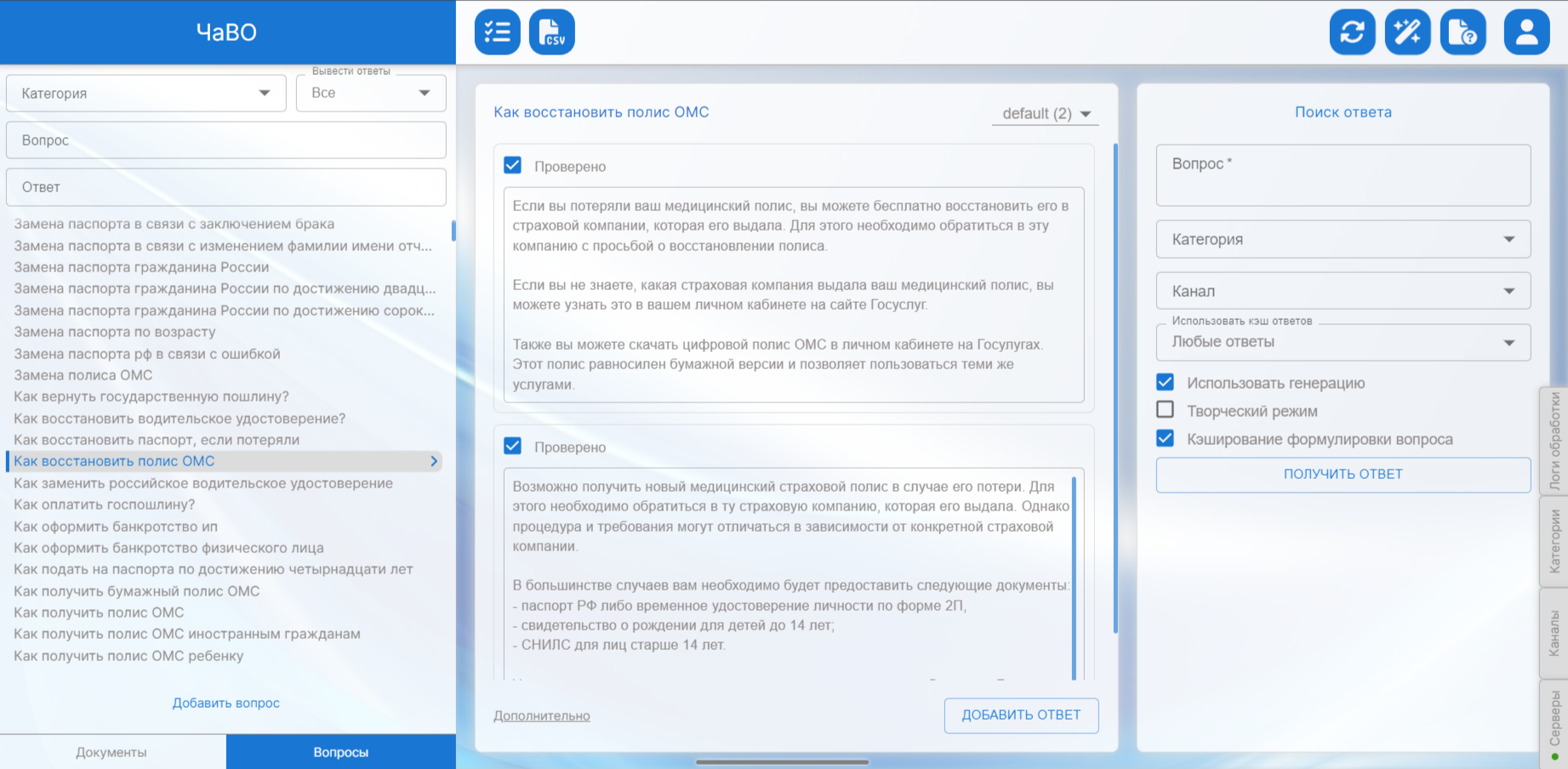
Task: Click chevron arrow on selected question row
Action: [434, 461]
